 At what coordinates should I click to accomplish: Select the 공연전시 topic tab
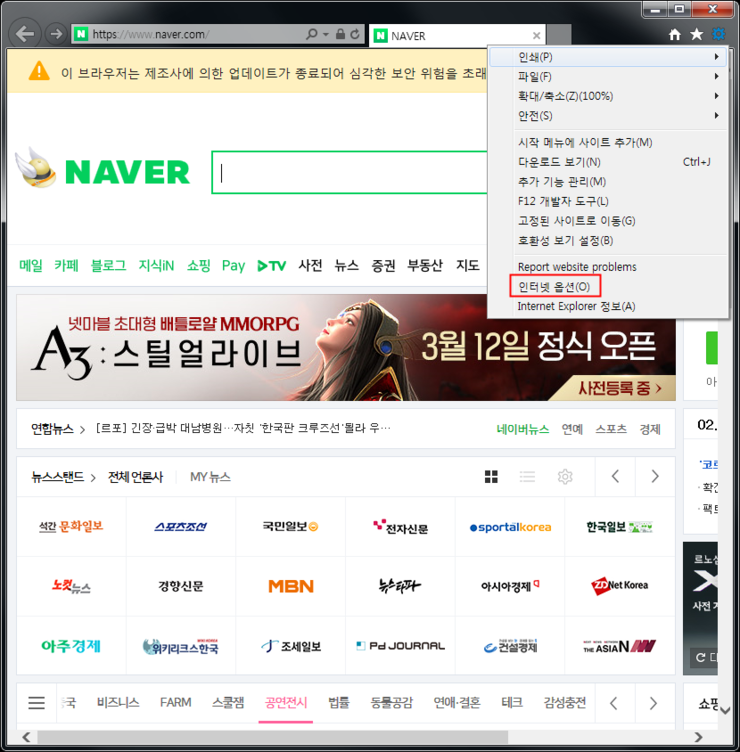(286, 703)
